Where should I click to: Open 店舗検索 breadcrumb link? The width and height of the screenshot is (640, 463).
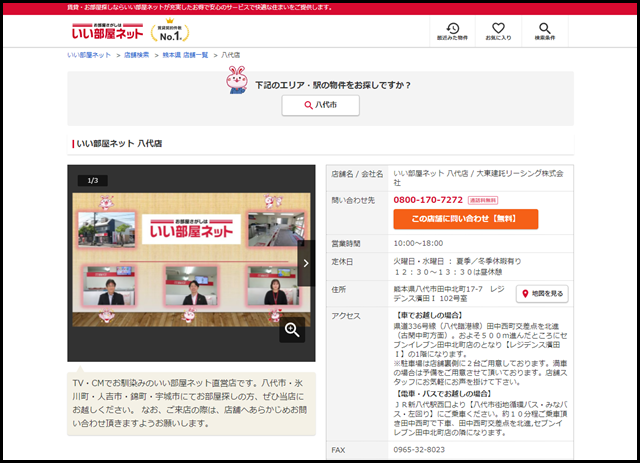pyautogui.click(x=137, y=55)
